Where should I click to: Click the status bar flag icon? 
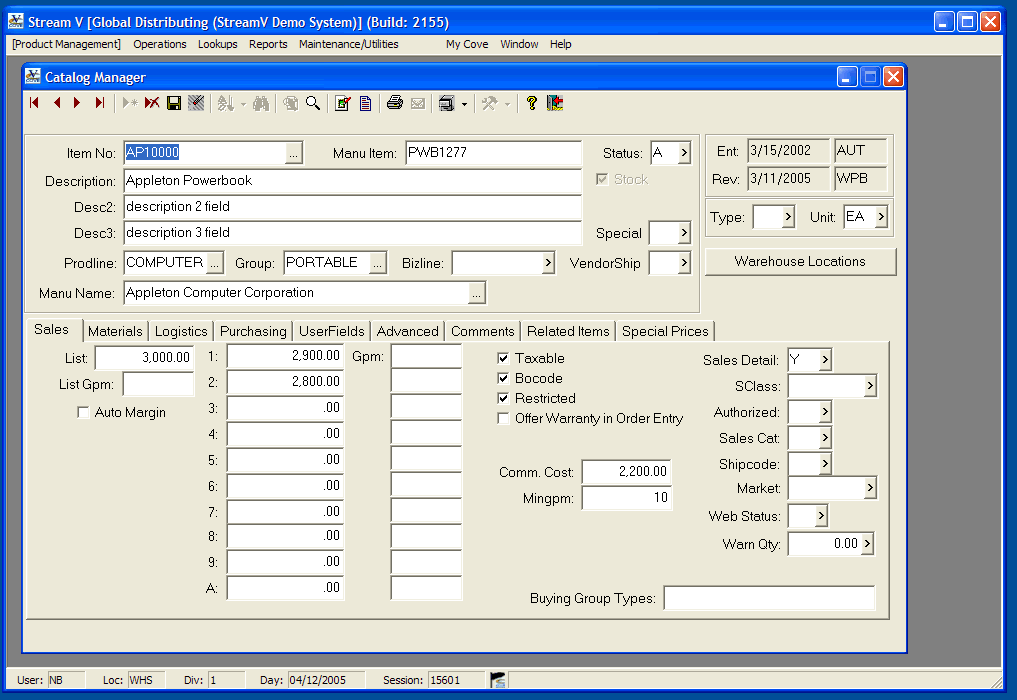(497, 679)
